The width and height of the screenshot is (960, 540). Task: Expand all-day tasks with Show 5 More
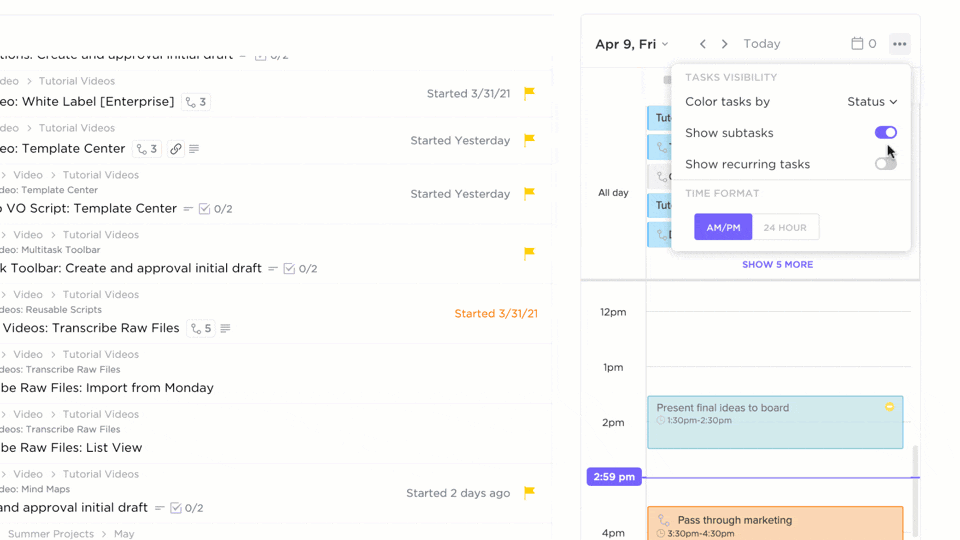[777, 265]
